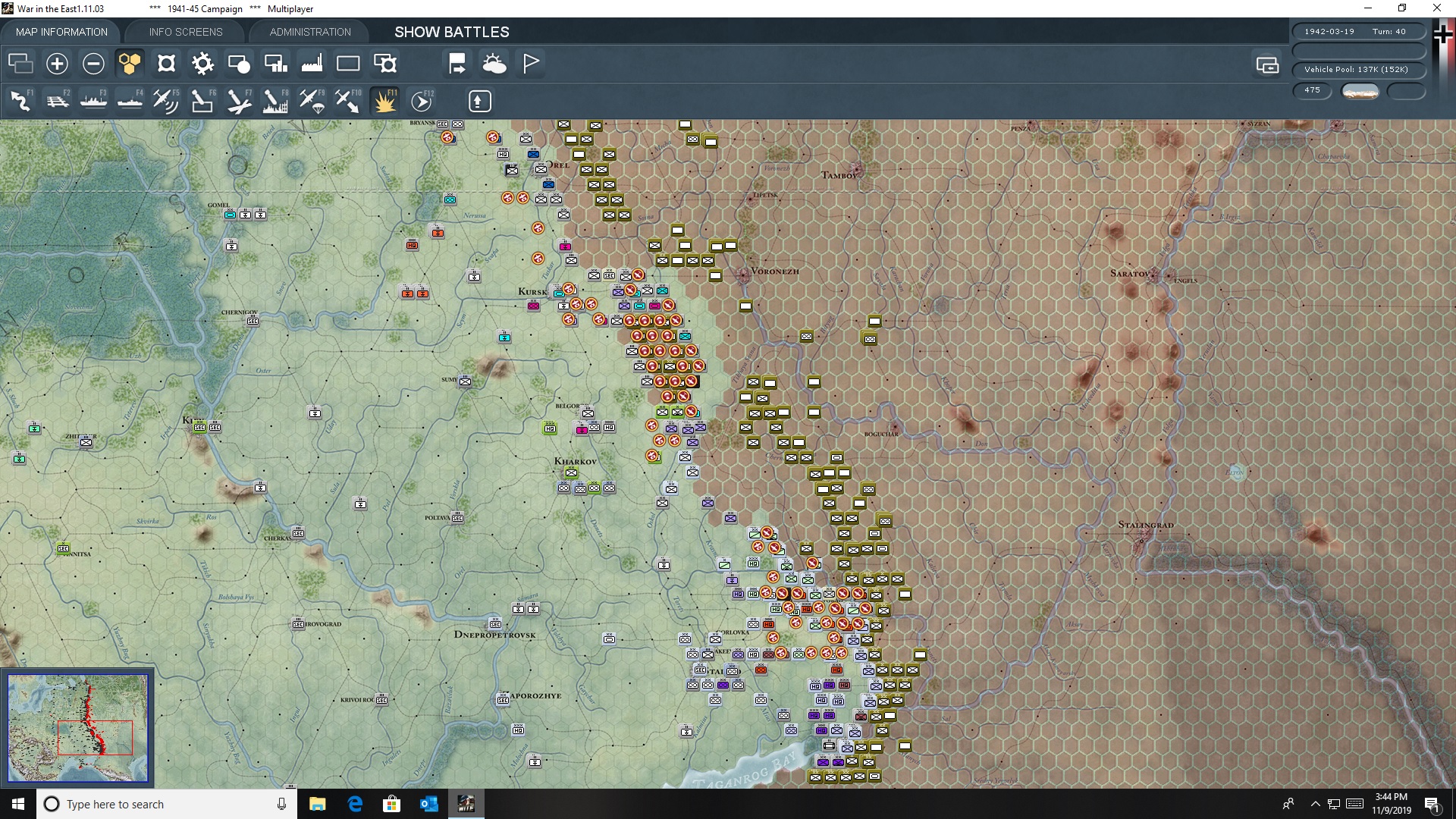Click the F12 end turn icon
The width and height of the screenshot is (1456, 819).
tap(422, 101)
